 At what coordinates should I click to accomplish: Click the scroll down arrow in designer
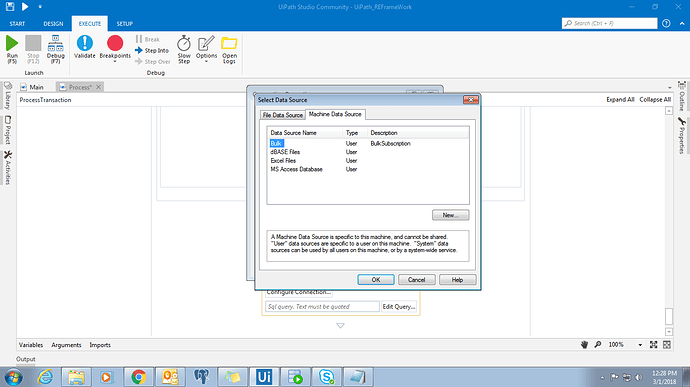(x=668, y=332)
